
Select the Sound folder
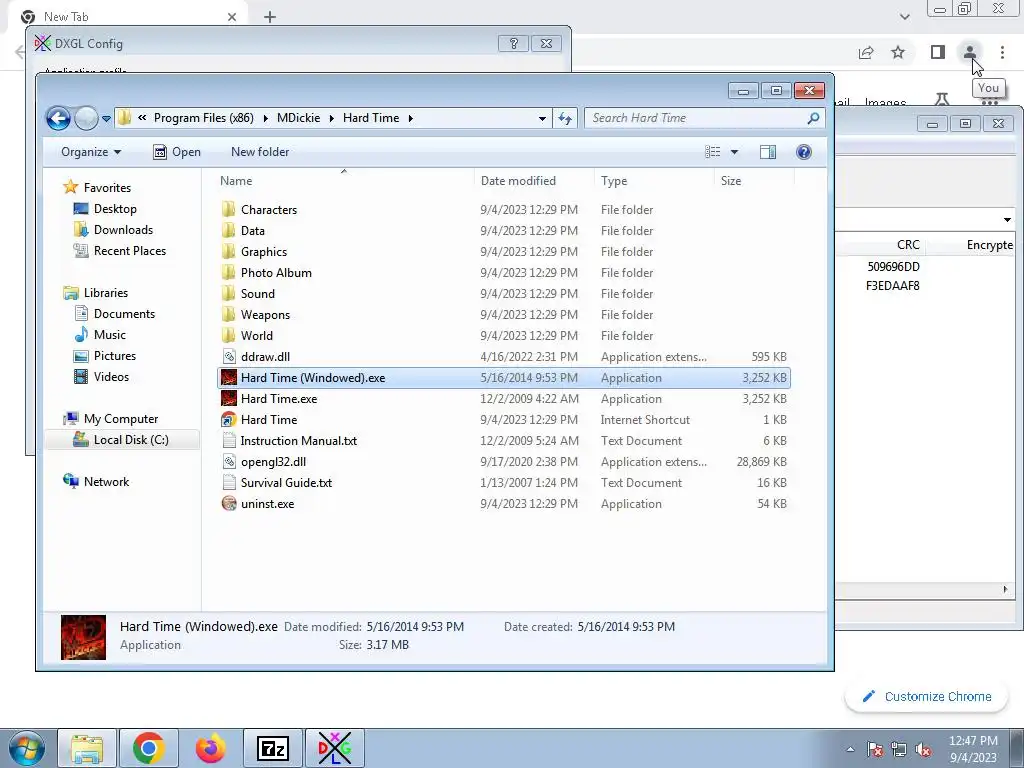[504, 294]
